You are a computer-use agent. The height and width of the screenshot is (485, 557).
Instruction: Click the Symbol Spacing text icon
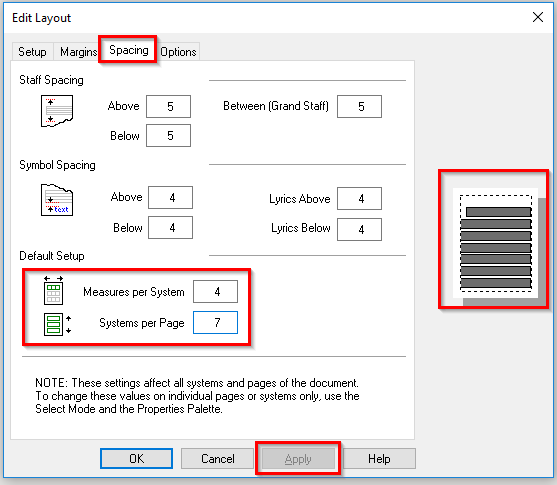pos(57,200)
